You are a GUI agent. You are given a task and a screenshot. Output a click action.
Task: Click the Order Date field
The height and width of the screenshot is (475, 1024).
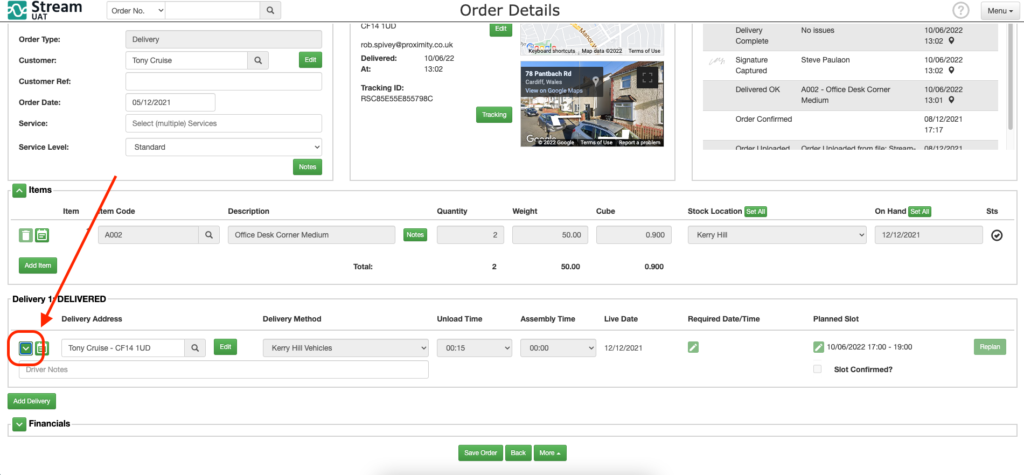point(170,103)
